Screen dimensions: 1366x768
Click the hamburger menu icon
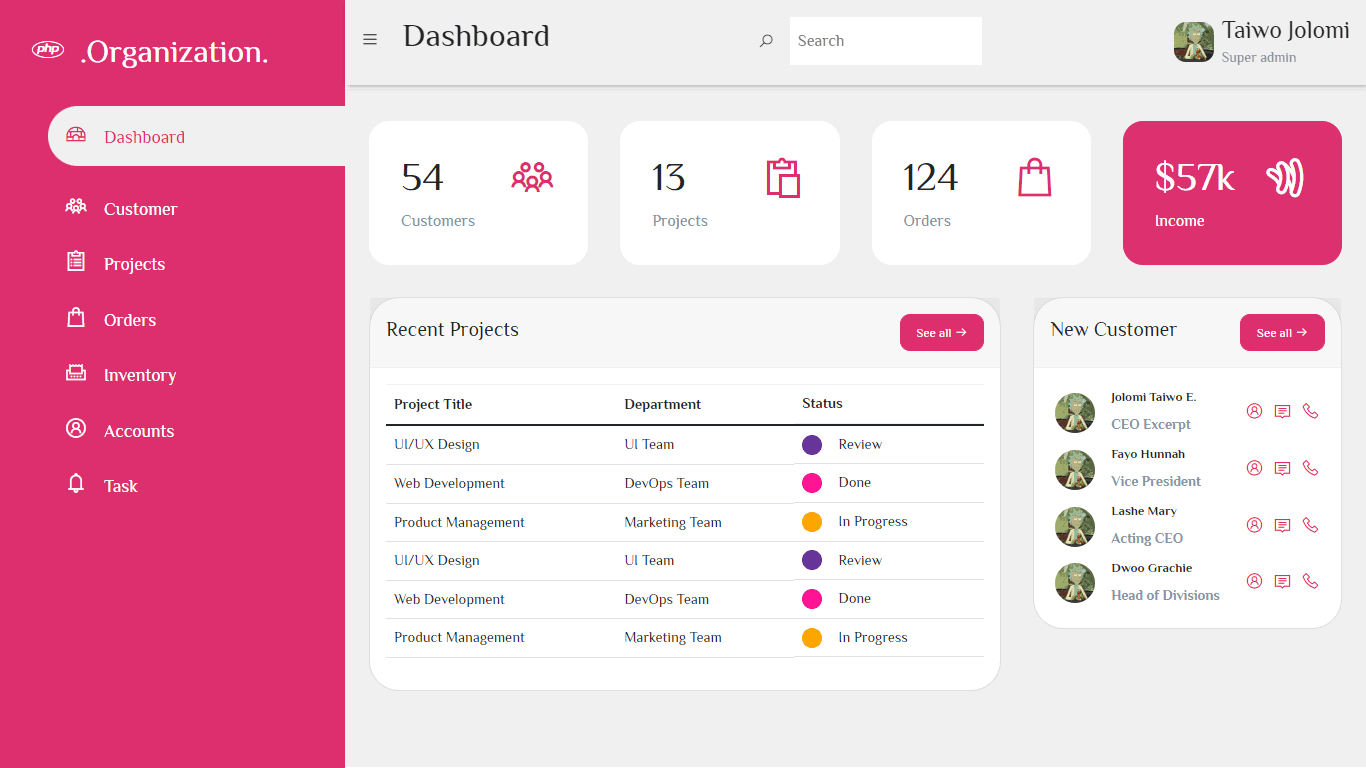pos(370,40)
